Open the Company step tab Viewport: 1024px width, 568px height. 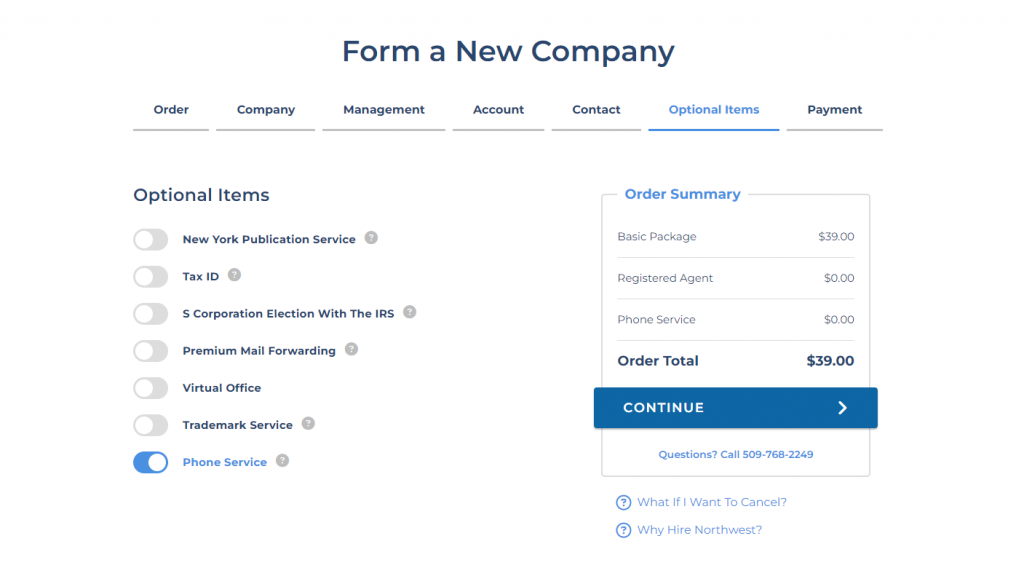click(x=266, y=110)
